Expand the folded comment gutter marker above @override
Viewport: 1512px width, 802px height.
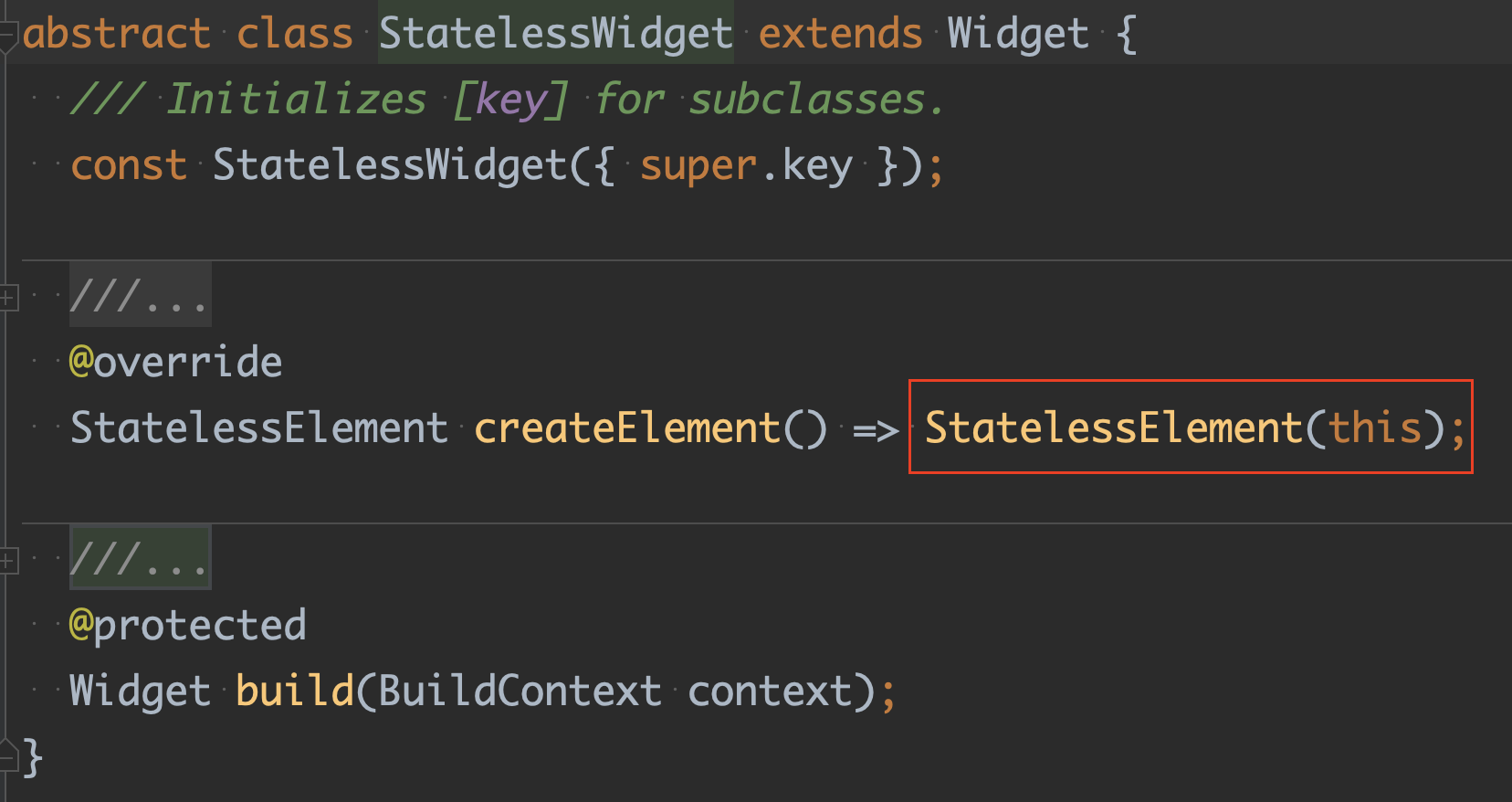click(x=7, y=297)
